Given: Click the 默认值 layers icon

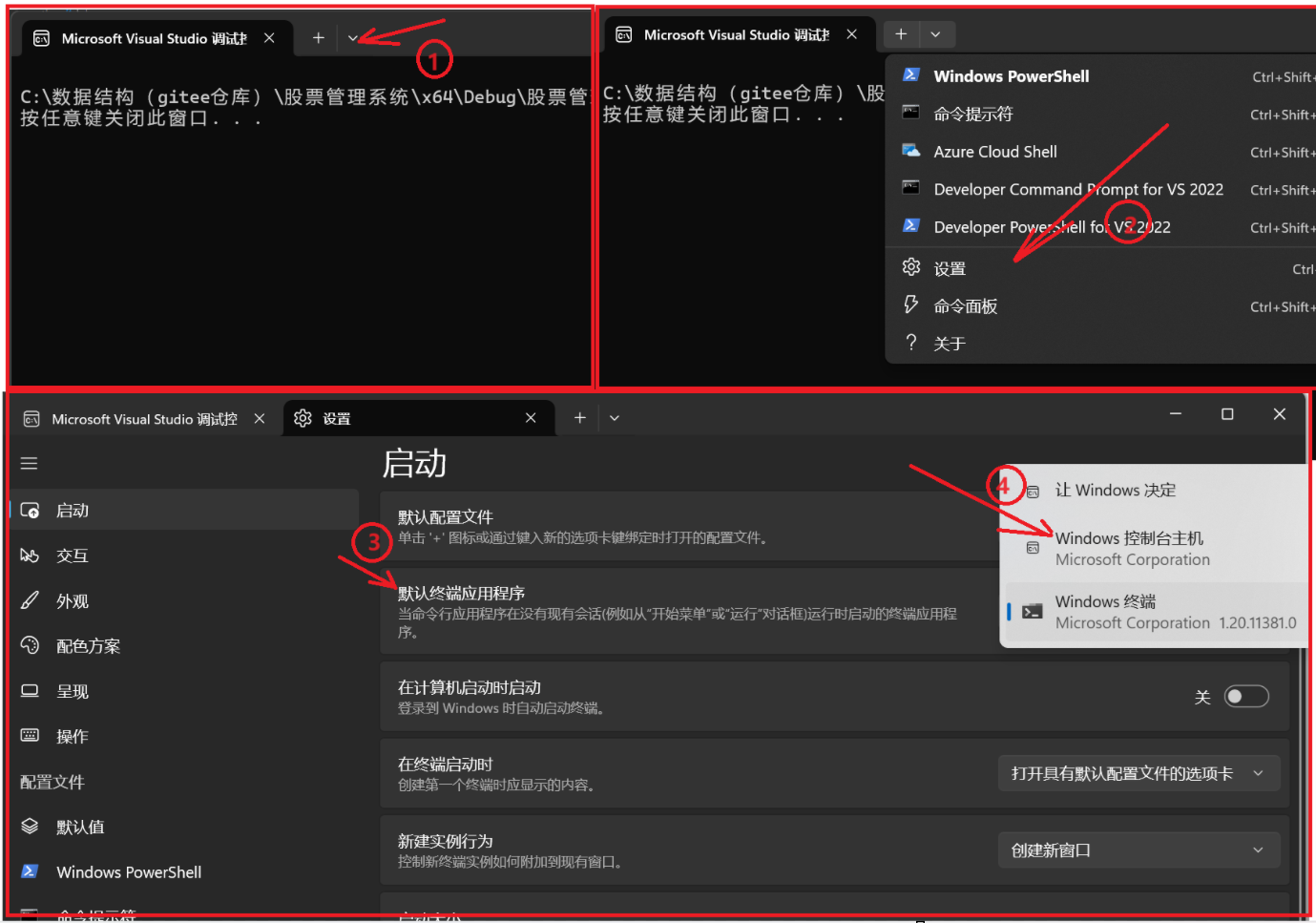Looking at the screenshot, I should (30, 826).
